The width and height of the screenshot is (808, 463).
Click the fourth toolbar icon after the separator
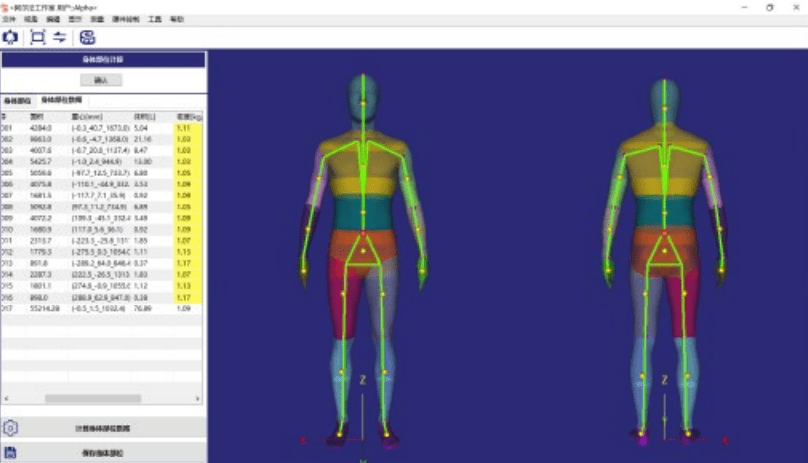tap(88, 37)
